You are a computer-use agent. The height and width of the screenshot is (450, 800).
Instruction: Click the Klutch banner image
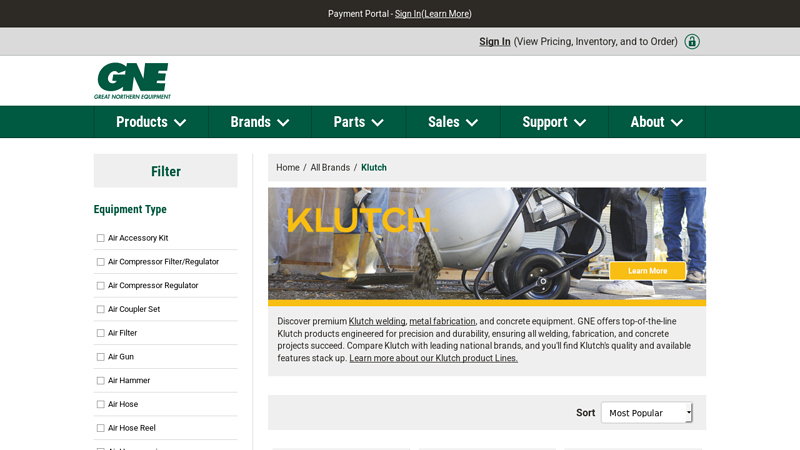click(x=487, y=247)
